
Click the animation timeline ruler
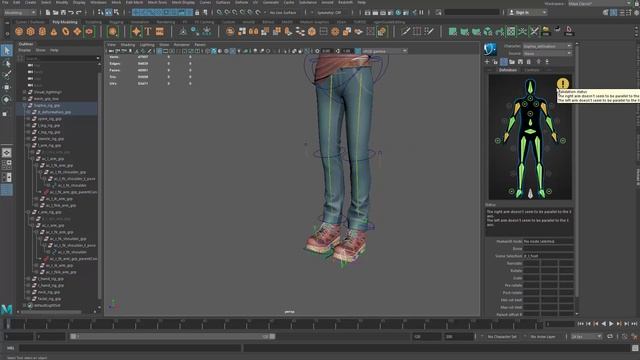(x=273, y=324)
